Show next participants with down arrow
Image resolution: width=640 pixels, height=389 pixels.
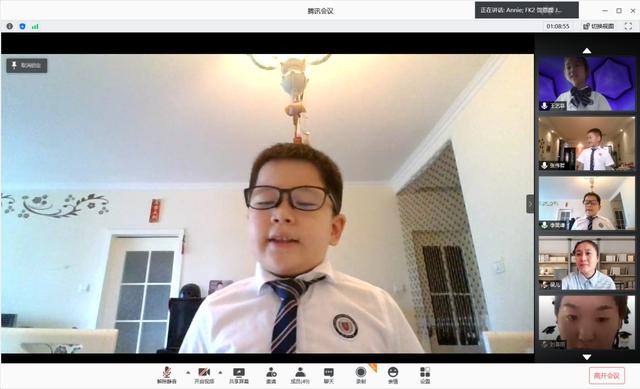pos(587,357)
